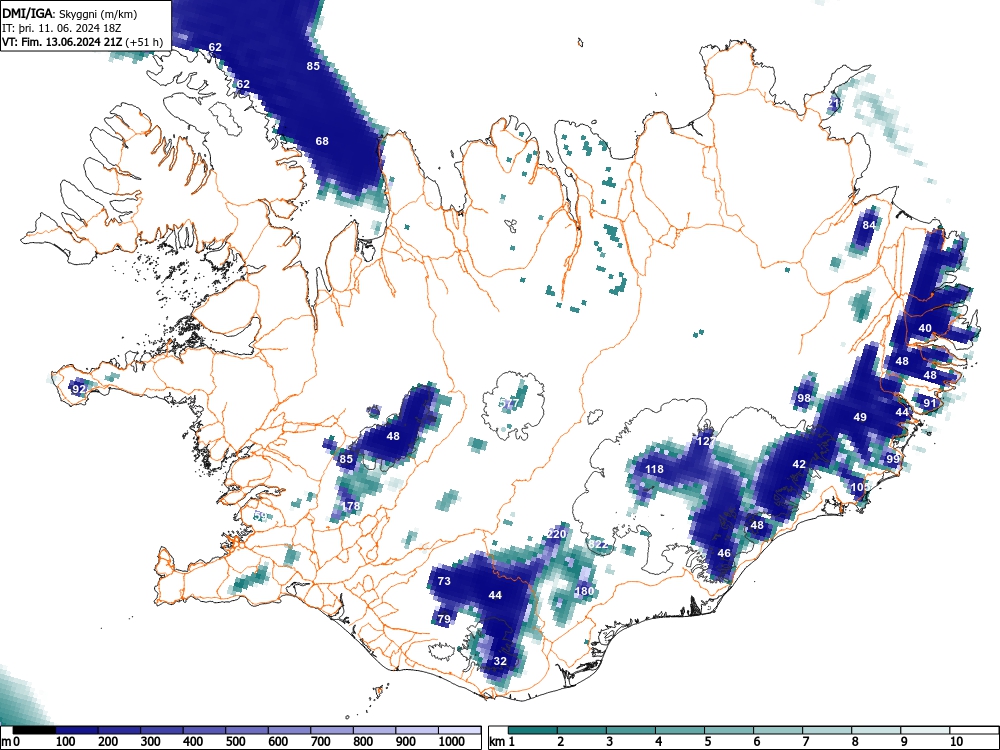Click the visibility value 79 in the south
Screen dimensions: 1000x750
444,619
